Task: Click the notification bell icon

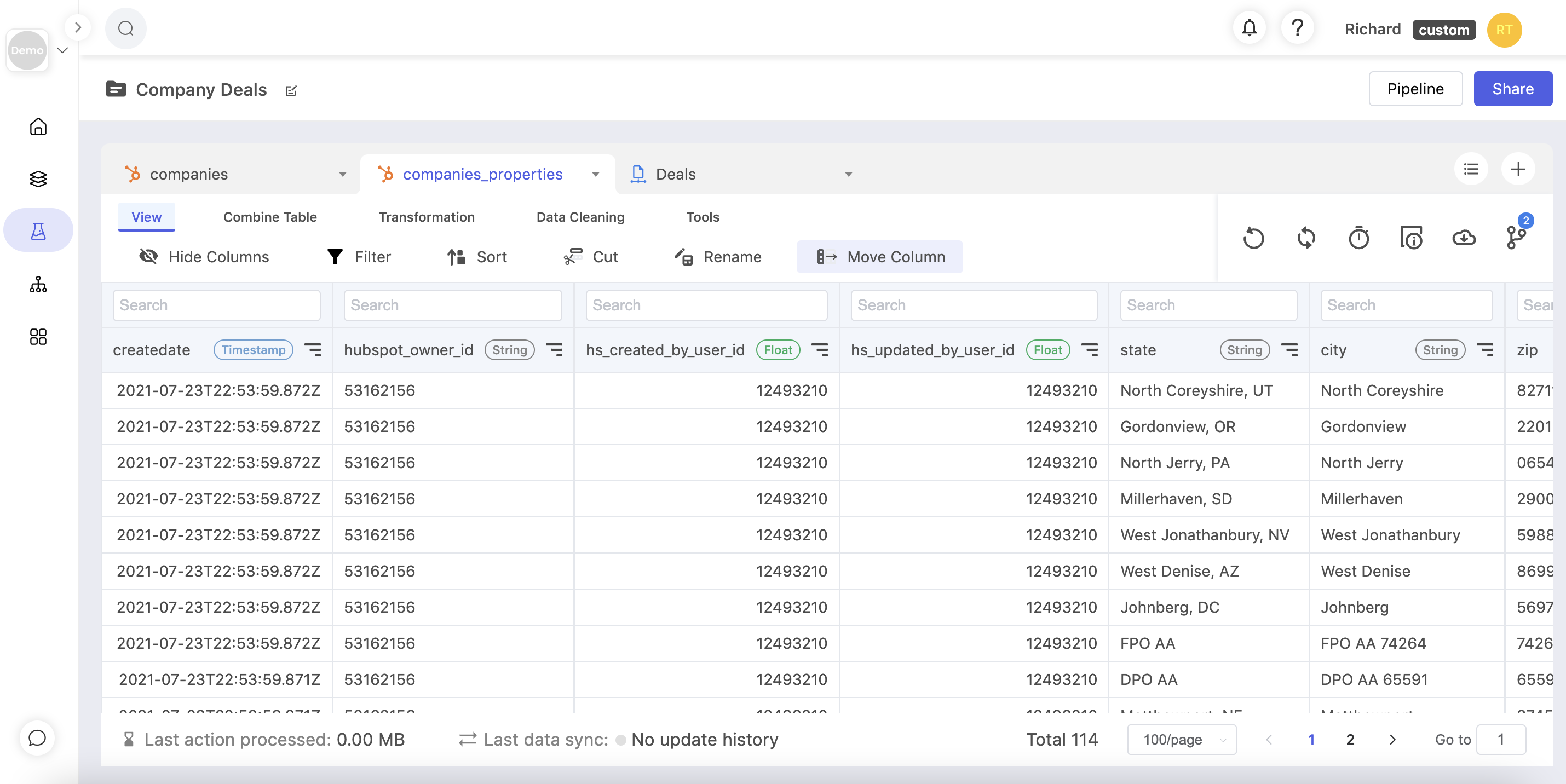Action: click(x=1248, y=28)
